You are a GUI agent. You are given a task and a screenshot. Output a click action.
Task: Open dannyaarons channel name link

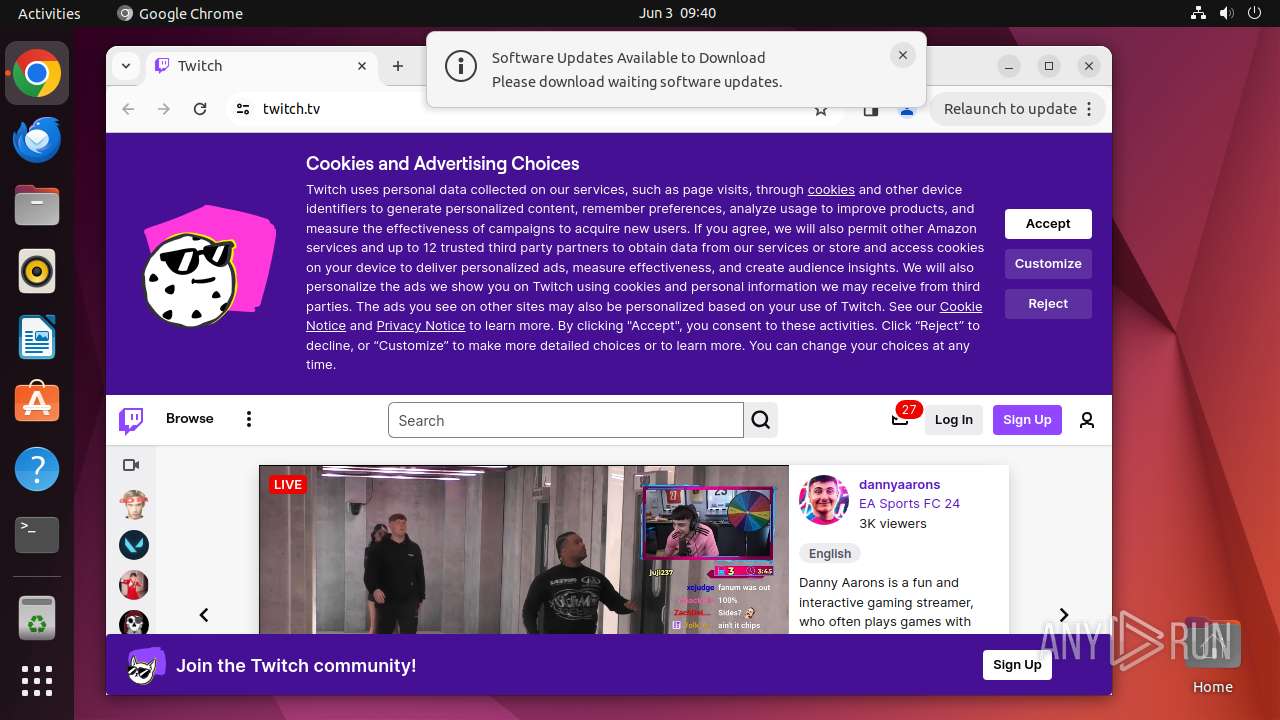tap(900, 484)
